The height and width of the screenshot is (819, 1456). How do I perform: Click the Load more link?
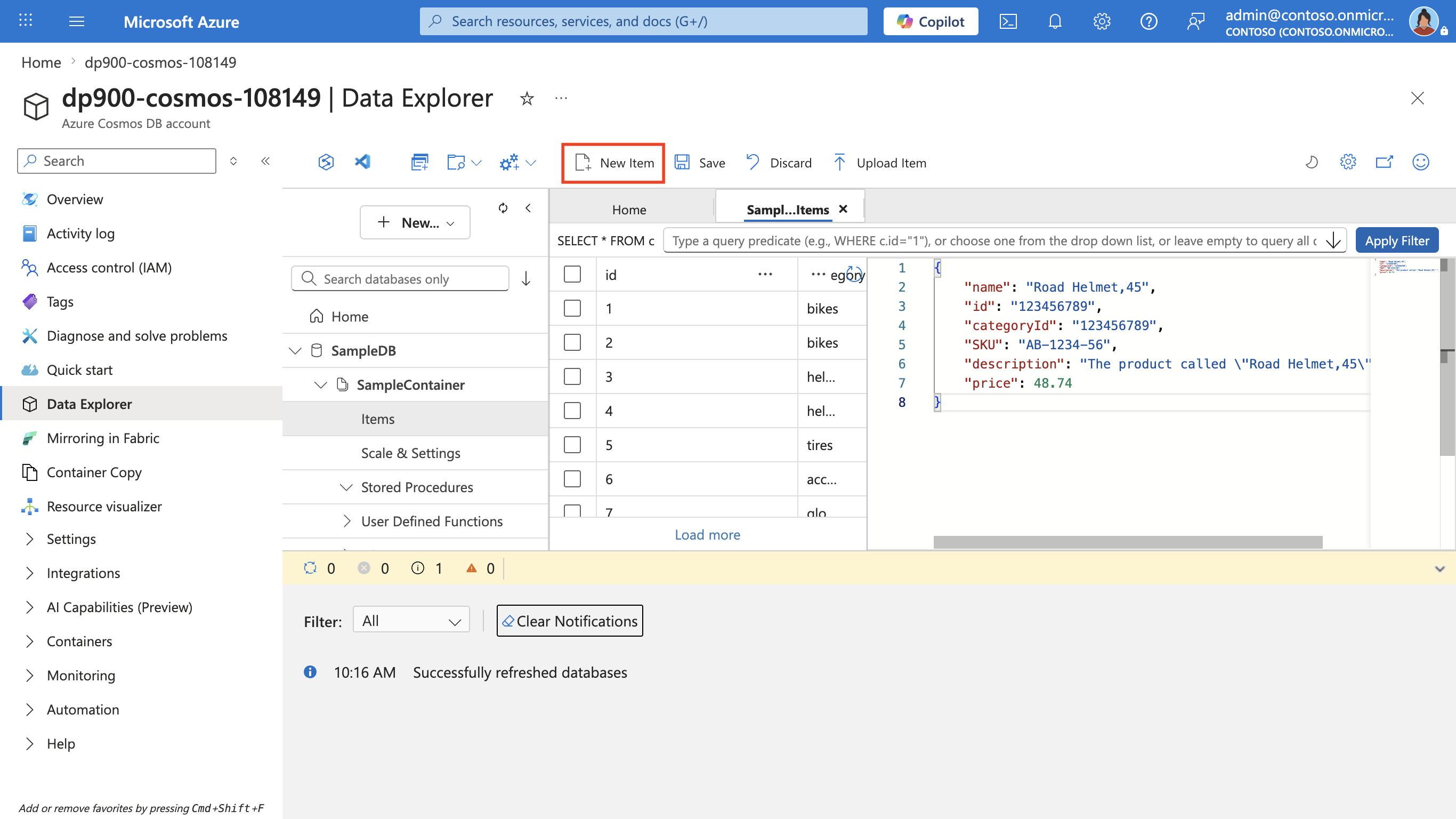tap(707, 534)
